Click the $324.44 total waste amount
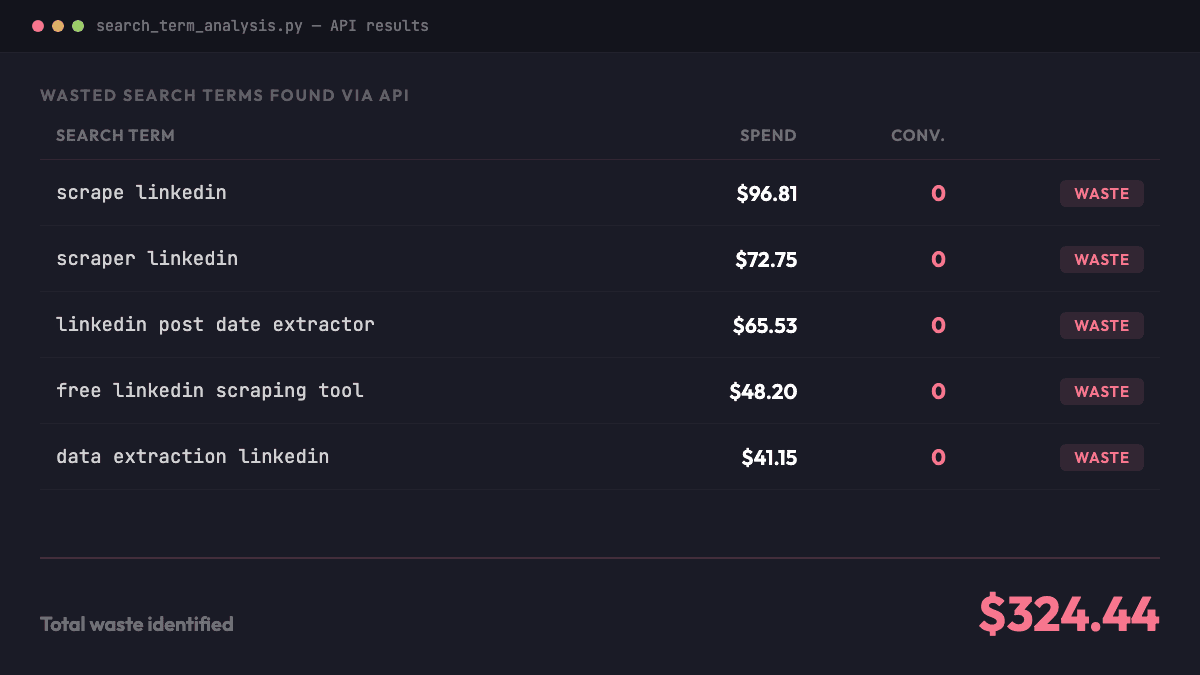Image resolution: width=1200 pixels, height=675 pixels. coord(1068,614)
